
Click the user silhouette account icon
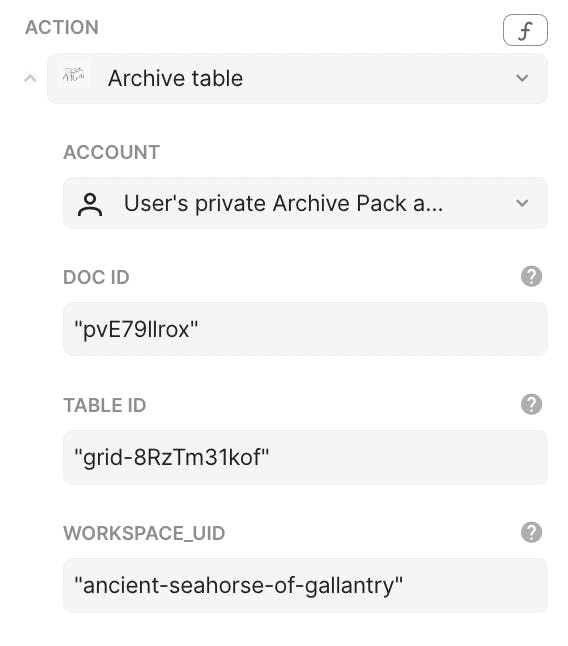(90, 204)
